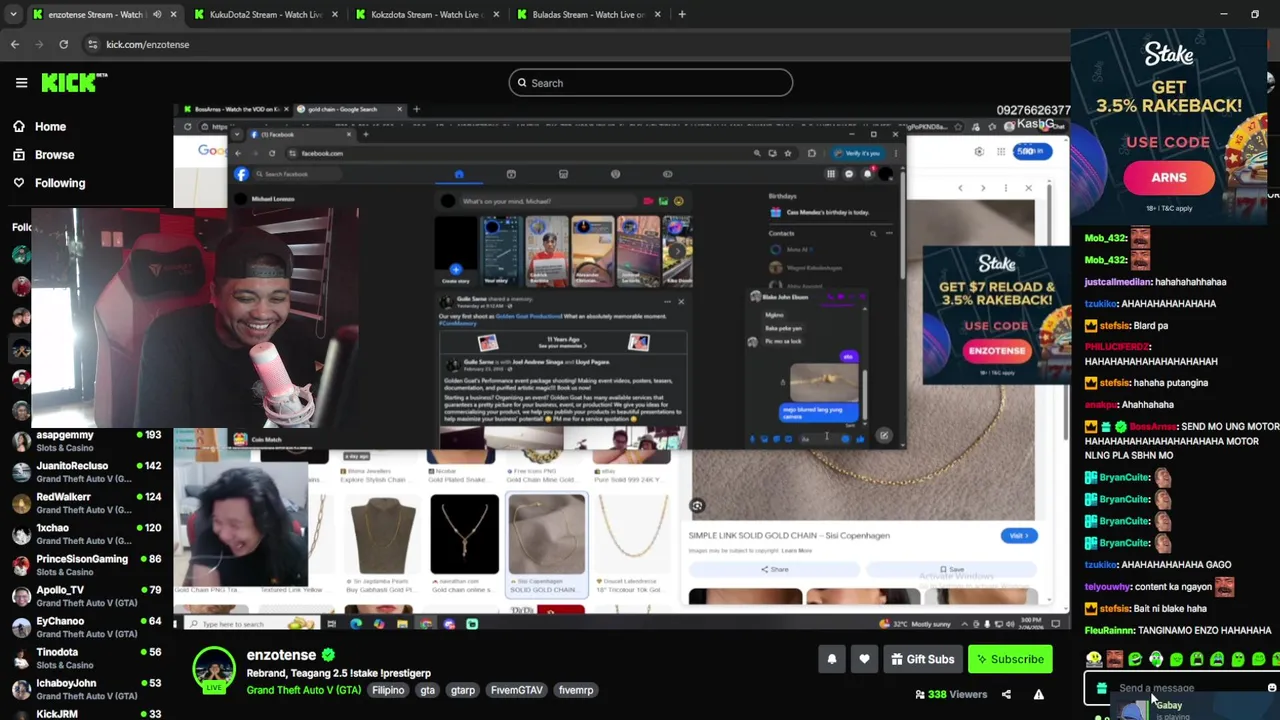
Task: Follow enzotense with the heart button
Action: pyautogui.click(x=864, y=659)
